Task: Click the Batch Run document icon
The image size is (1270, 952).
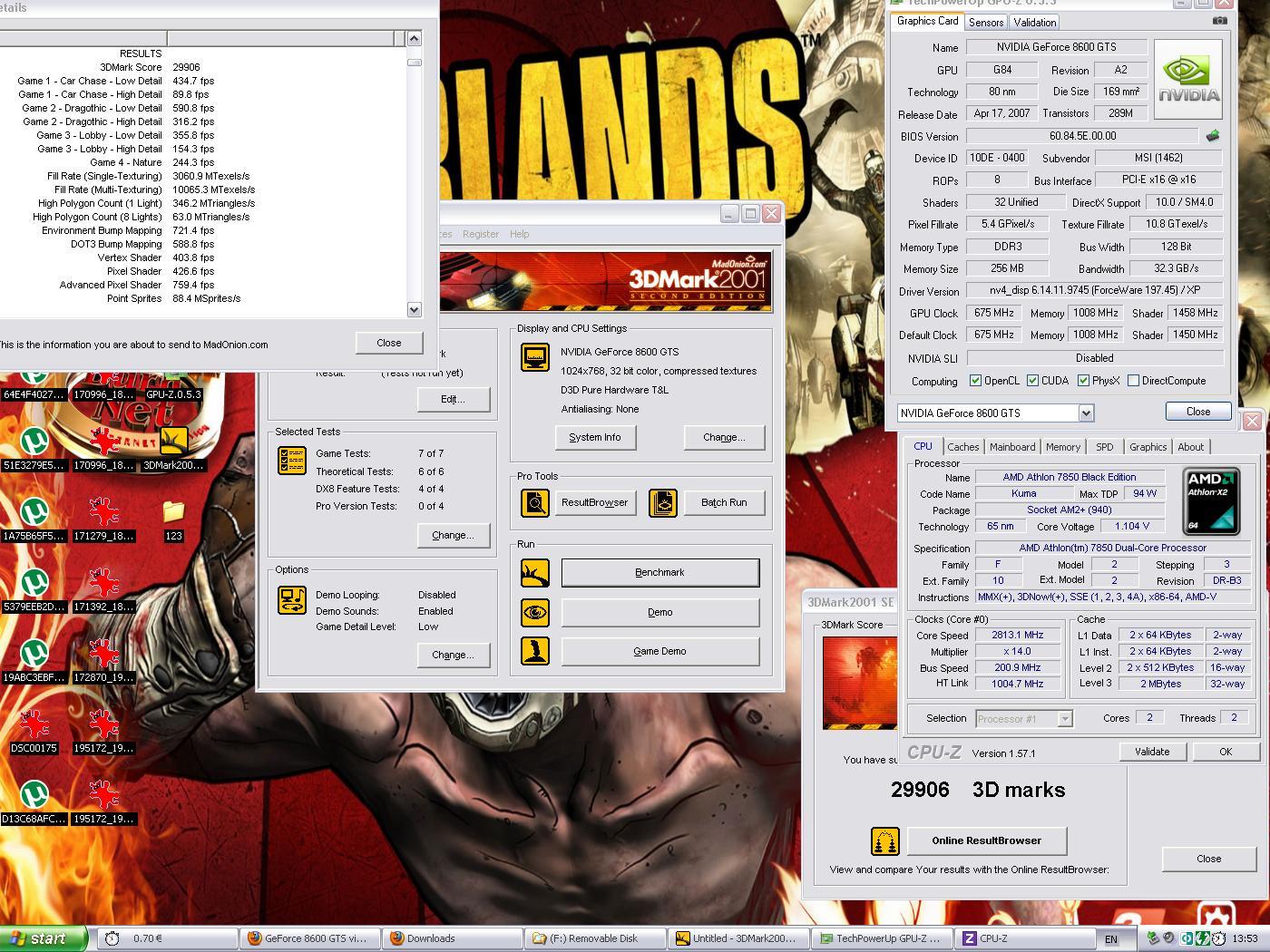Action: pos(663,502)
